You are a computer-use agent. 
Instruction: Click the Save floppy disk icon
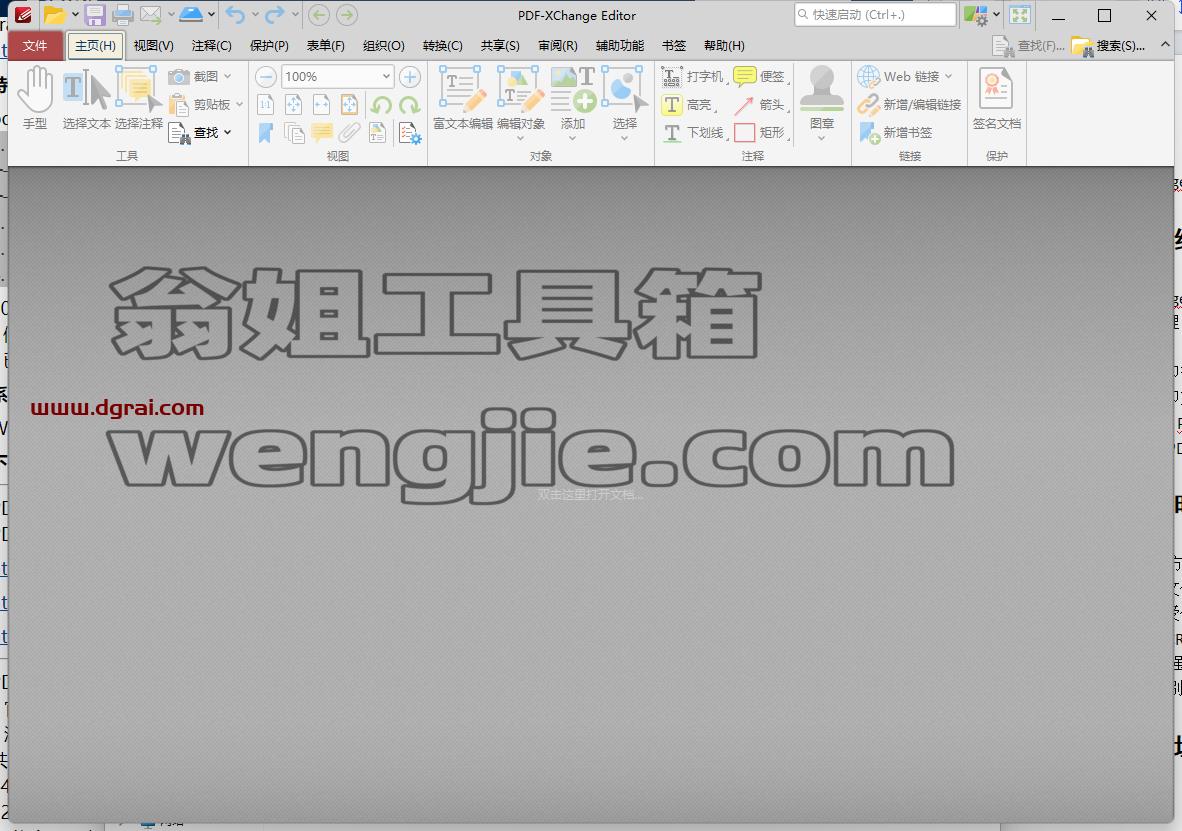tap(95, 15)
